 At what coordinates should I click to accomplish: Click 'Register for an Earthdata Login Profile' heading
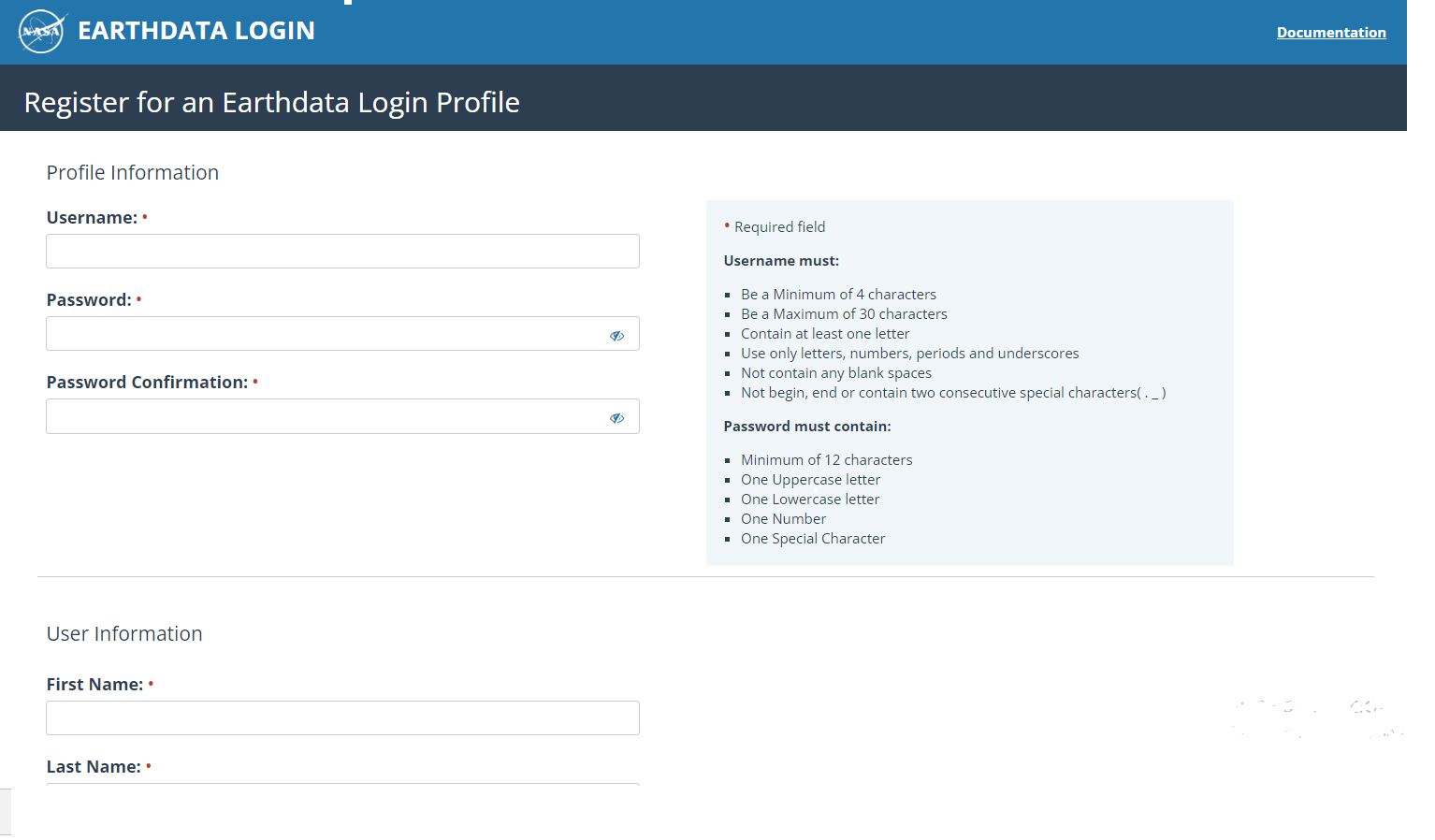click(272, 102)
